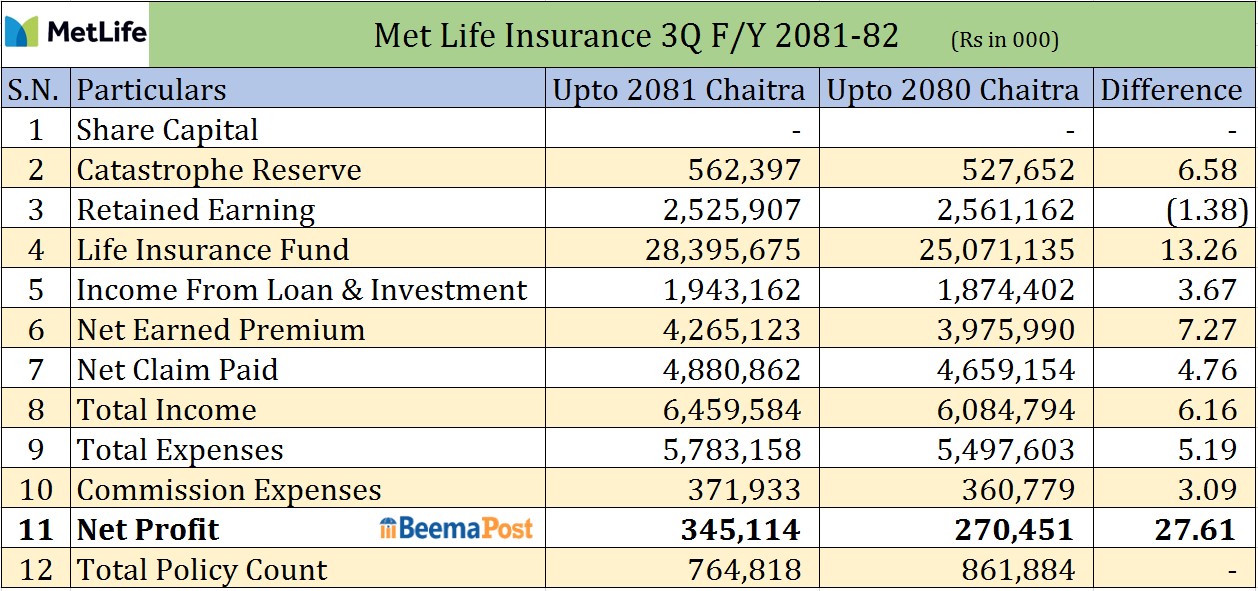The width and height of the screenshot is (1258, 591).
Task: Click the Total Income row label
Action: pyautogui.click(x=167, y=410)
